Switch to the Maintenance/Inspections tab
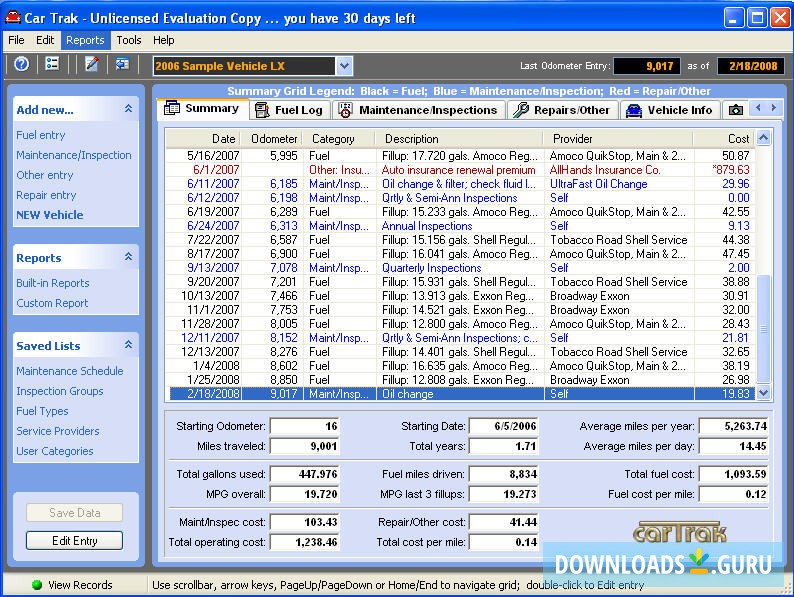Screen dimensions: 794x597 tap(418, 110)
